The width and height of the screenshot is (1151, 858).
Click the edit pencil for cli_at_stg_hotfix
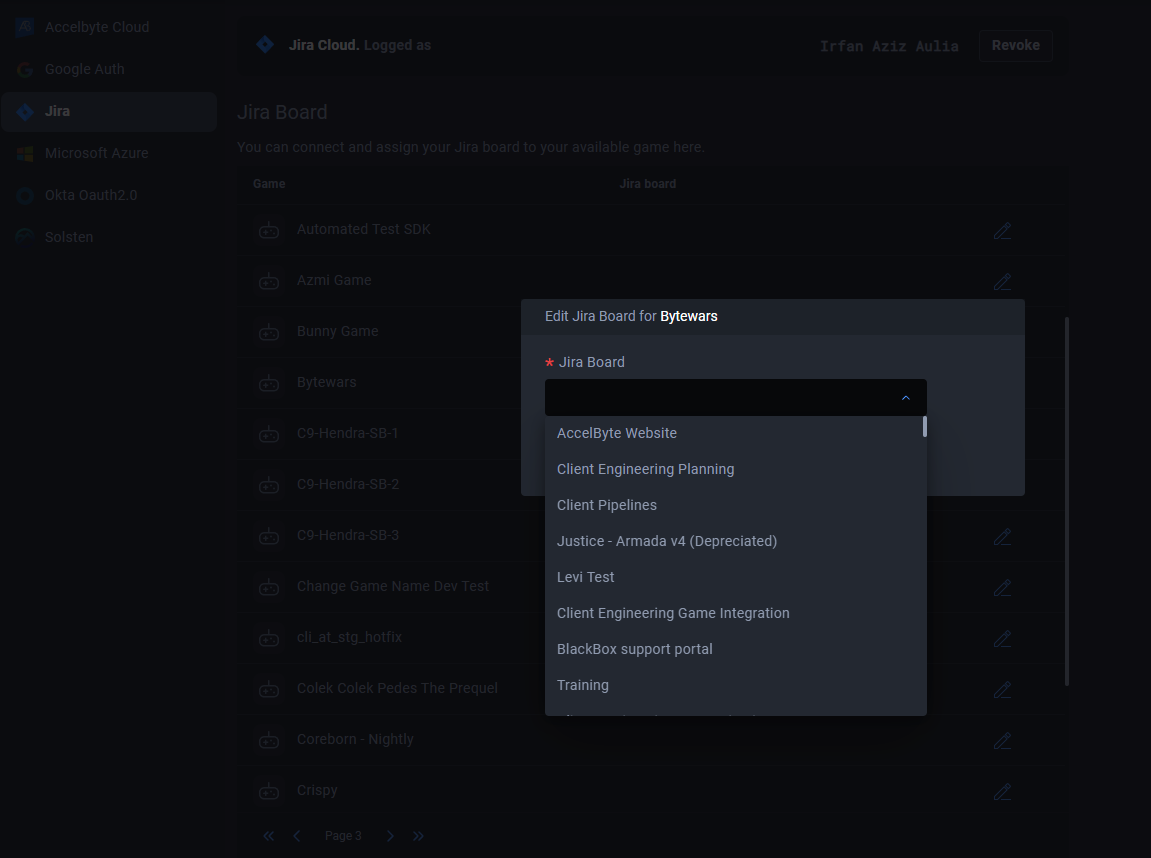[x=1002, y=639]
